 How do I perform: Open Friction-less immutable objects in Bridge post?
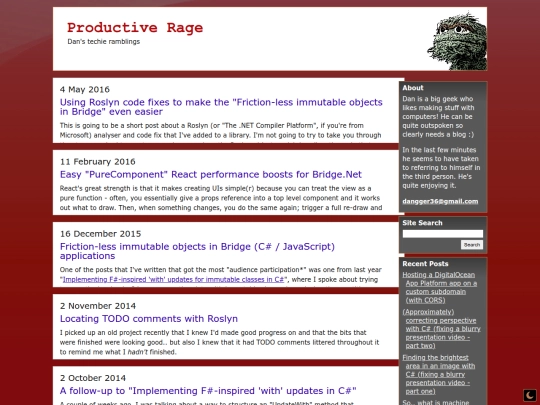(x=197, y=251)
